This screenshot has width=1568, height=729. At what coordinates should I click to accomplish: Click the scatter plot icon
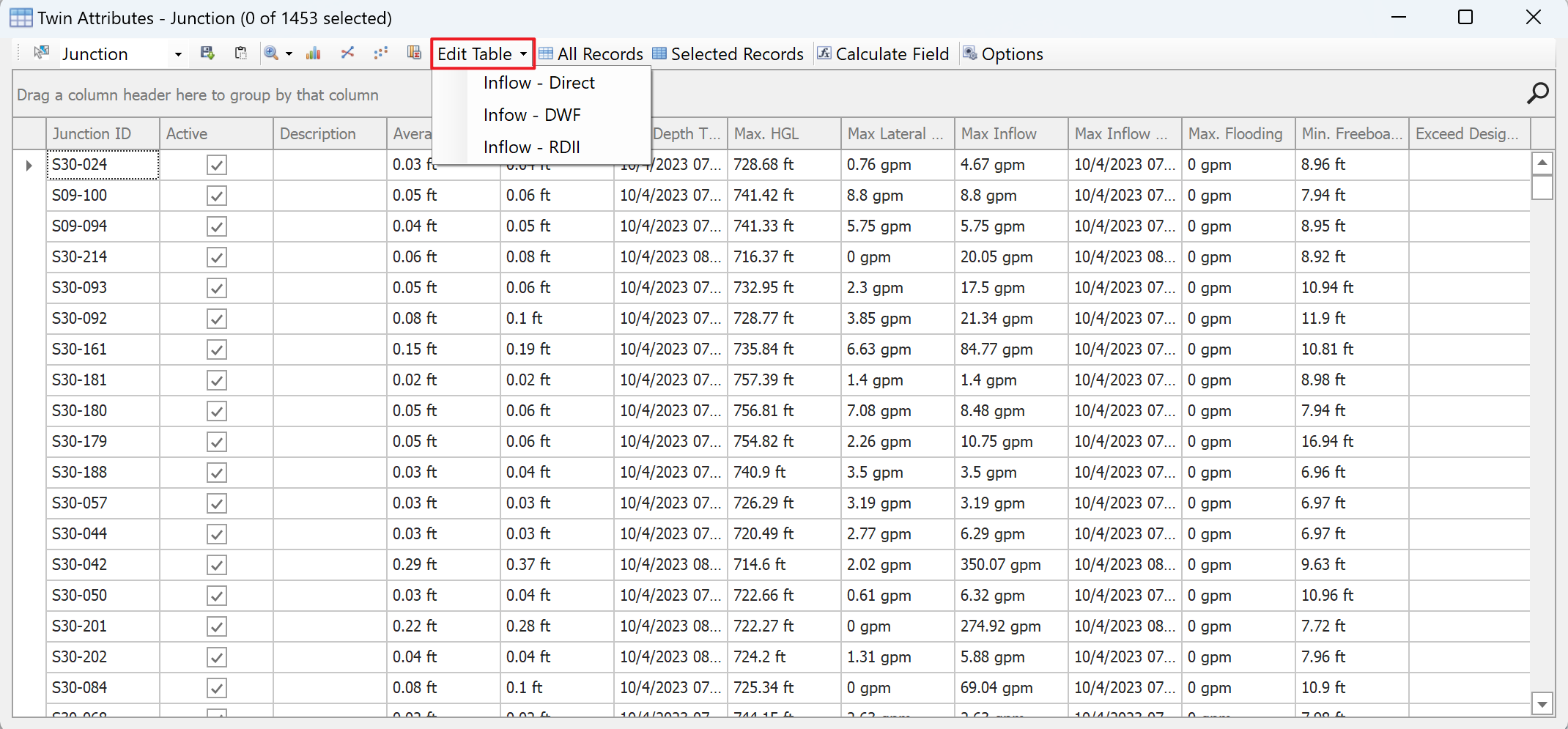point(380,53)
